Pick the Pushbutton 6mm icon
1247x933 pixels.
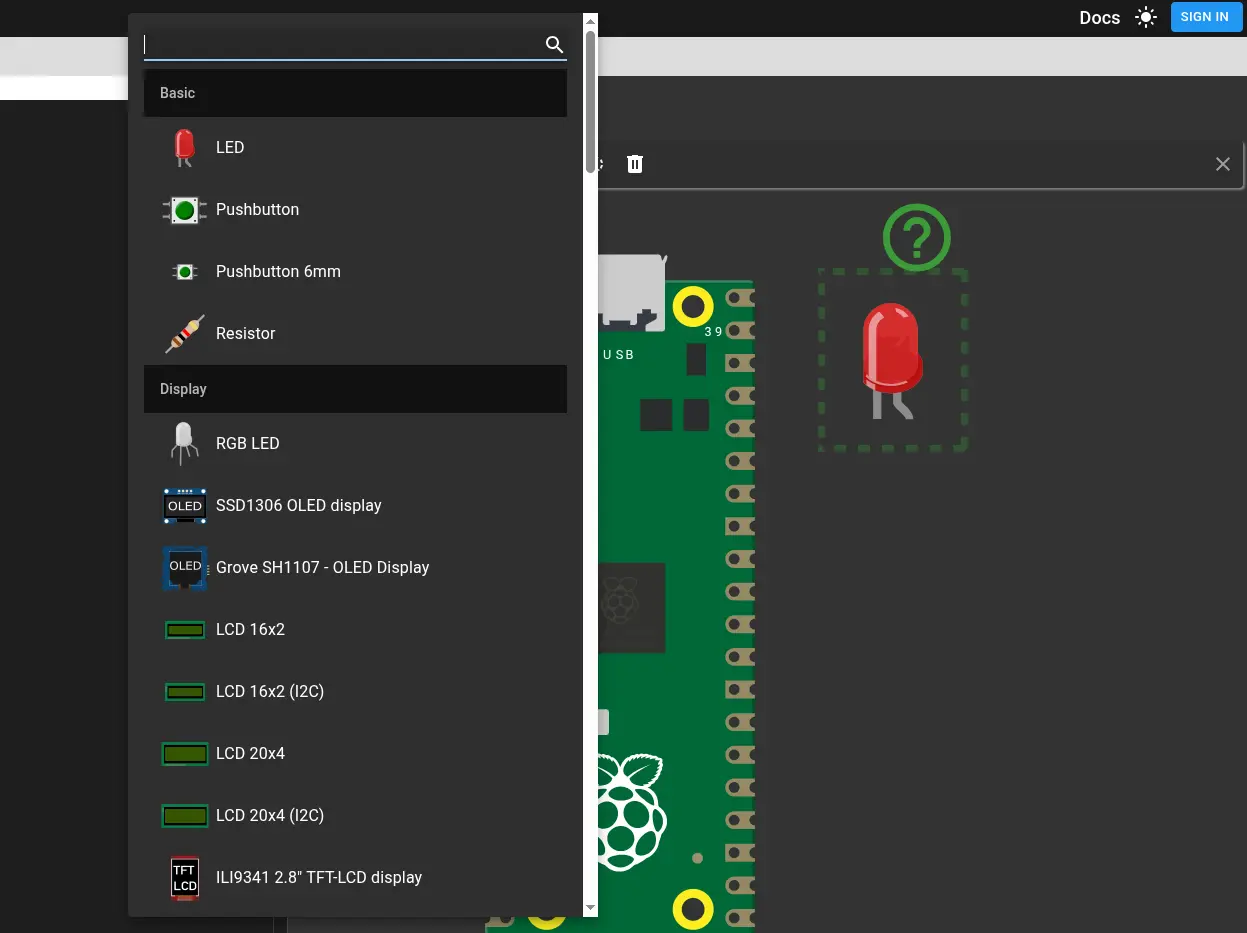184,272
